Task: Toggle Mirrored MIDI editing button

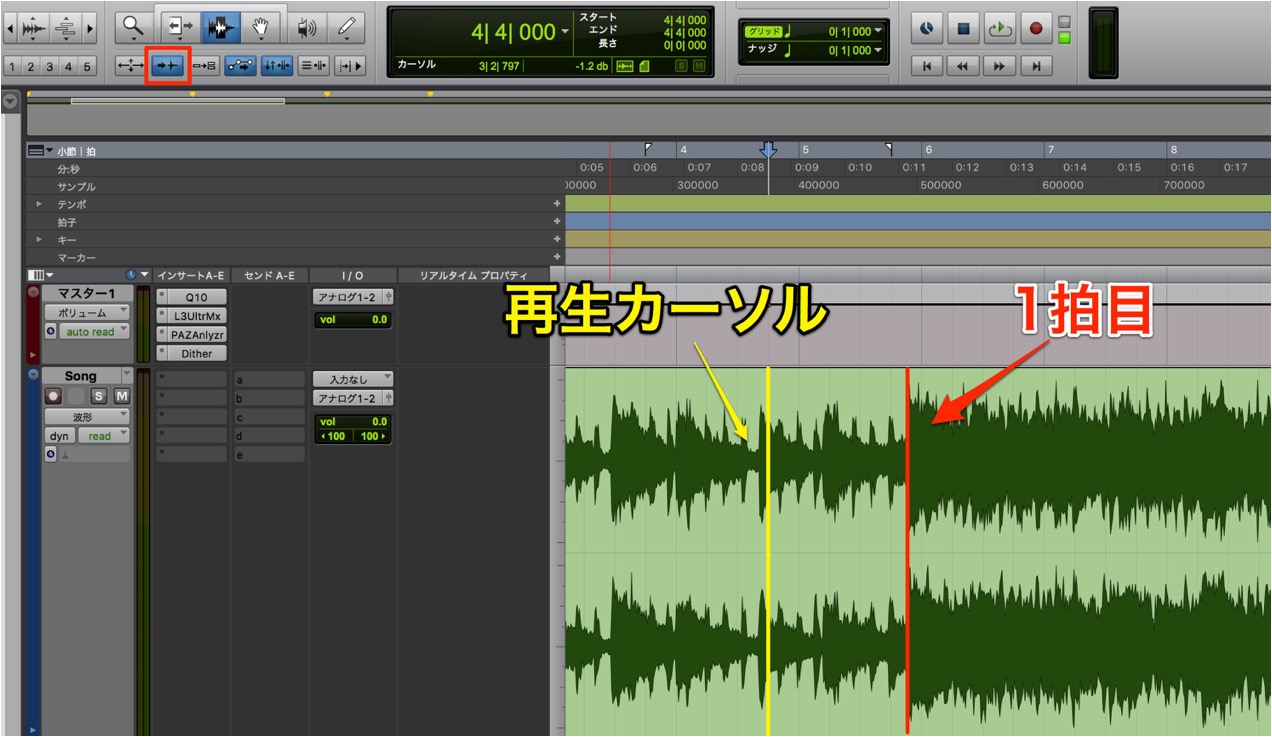Action: [204, 66]
